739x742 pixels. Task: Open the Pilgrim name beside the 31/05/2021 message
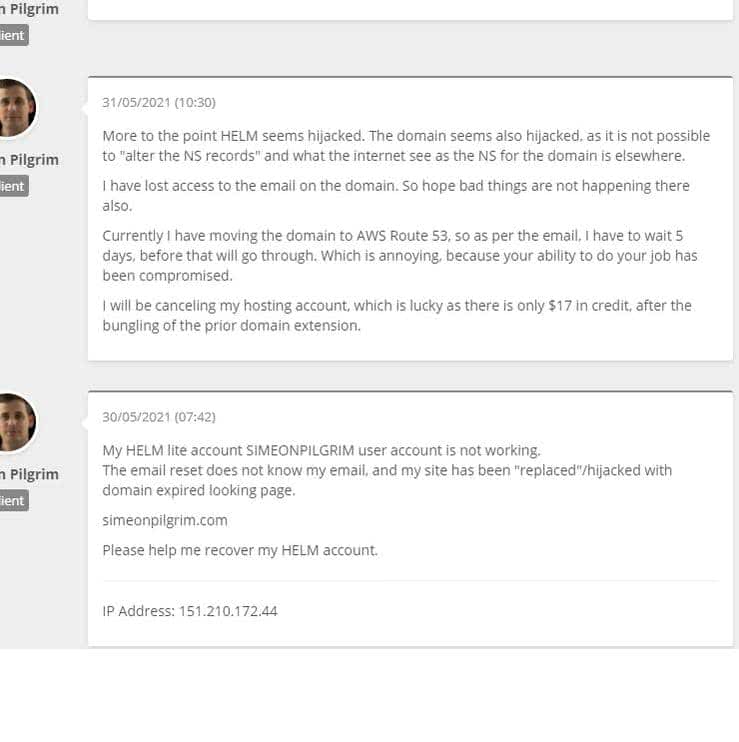(29, 160)
